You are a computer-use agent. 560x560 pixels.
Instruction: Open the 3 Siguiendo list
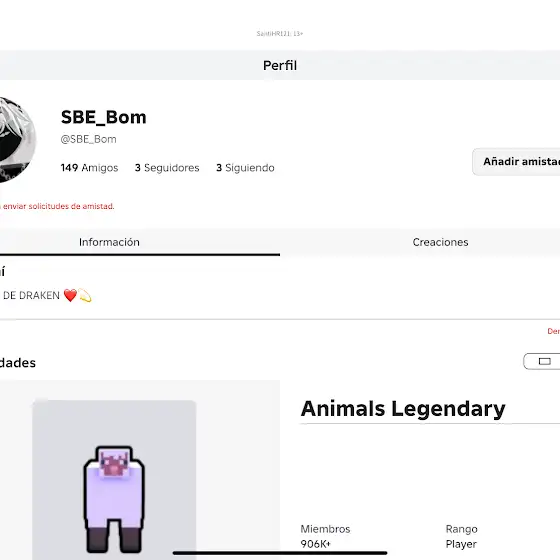pyautogui.click(x=245, y=168)
